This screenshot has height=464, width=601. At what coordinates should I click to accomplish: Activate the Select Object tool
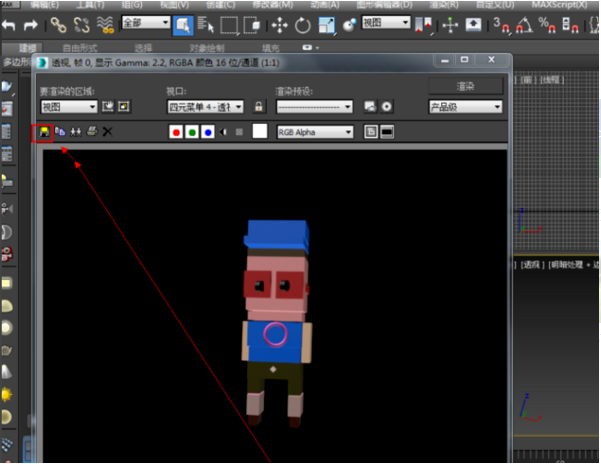coord(183,25)
